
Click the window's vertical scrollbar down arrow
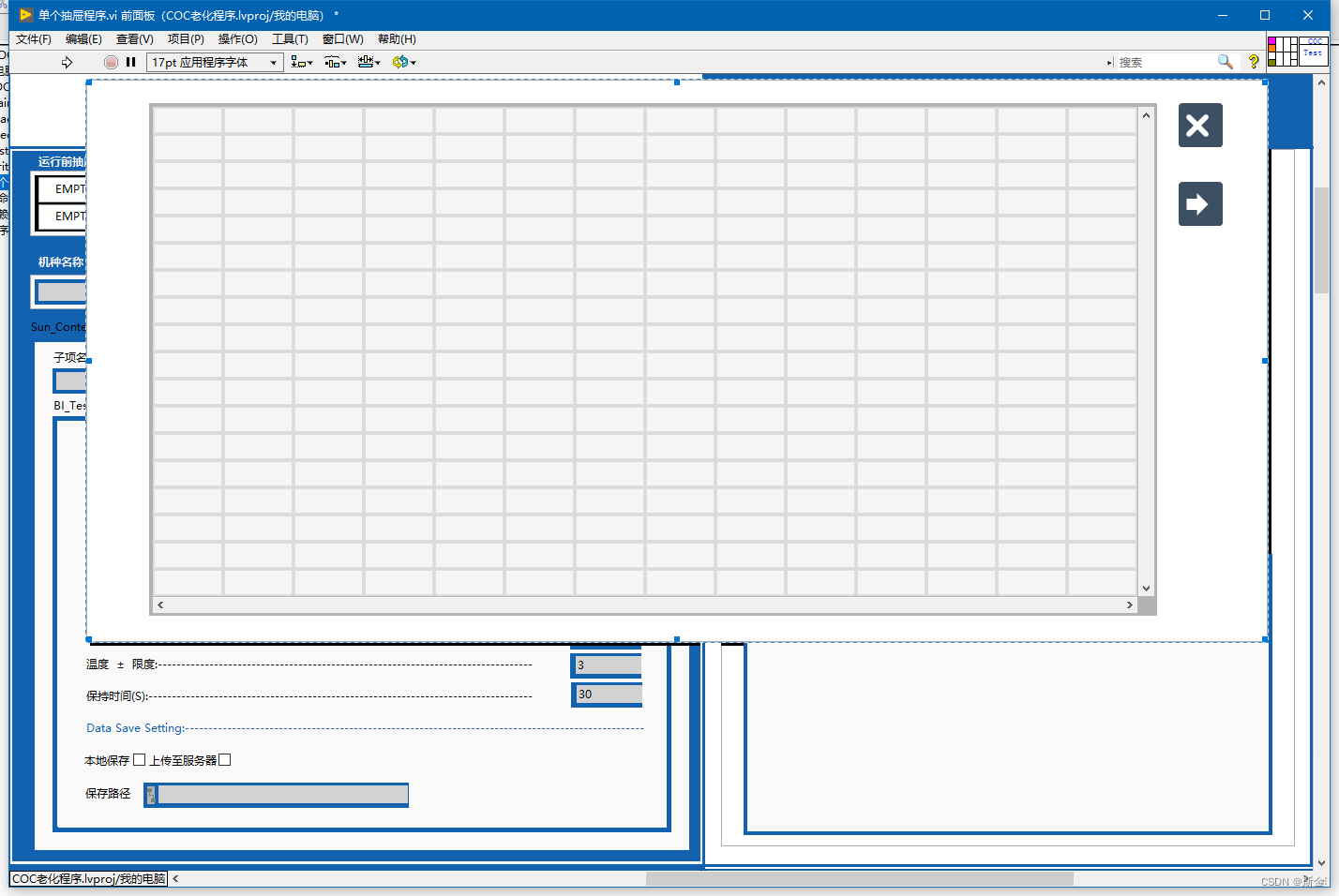pyautogui.click(x=1321, y=862)
